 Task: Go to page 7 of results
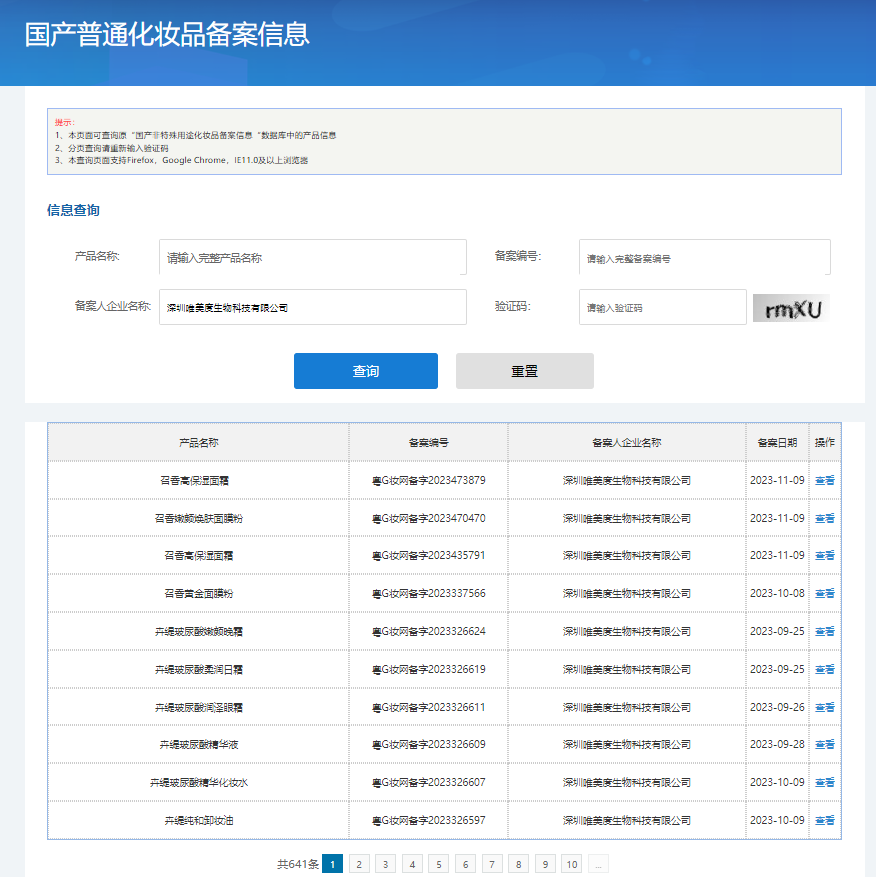492,864
